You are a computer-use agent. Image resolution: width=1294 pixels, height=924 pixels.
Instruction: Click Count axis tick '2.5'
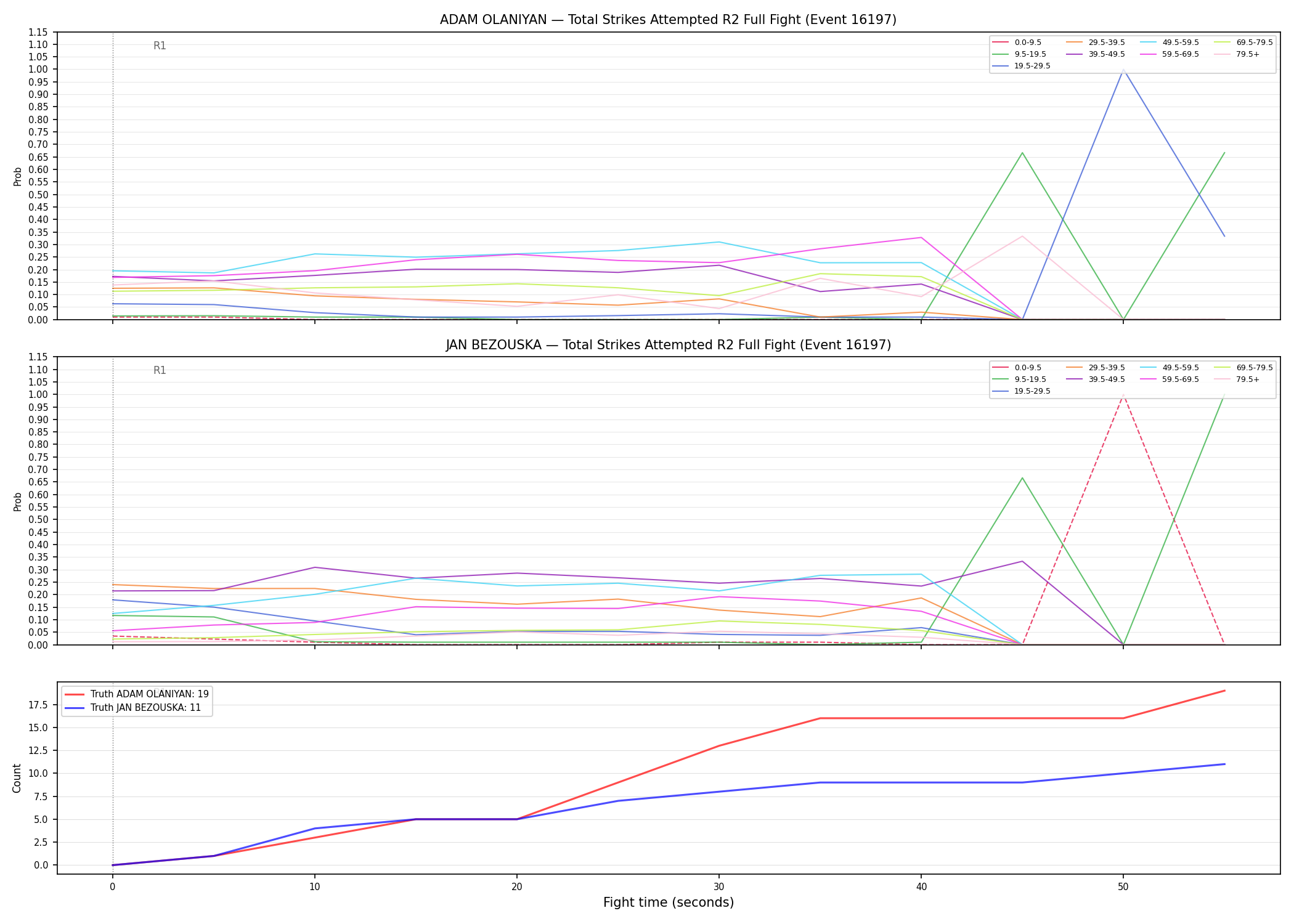tap(42, 842)
